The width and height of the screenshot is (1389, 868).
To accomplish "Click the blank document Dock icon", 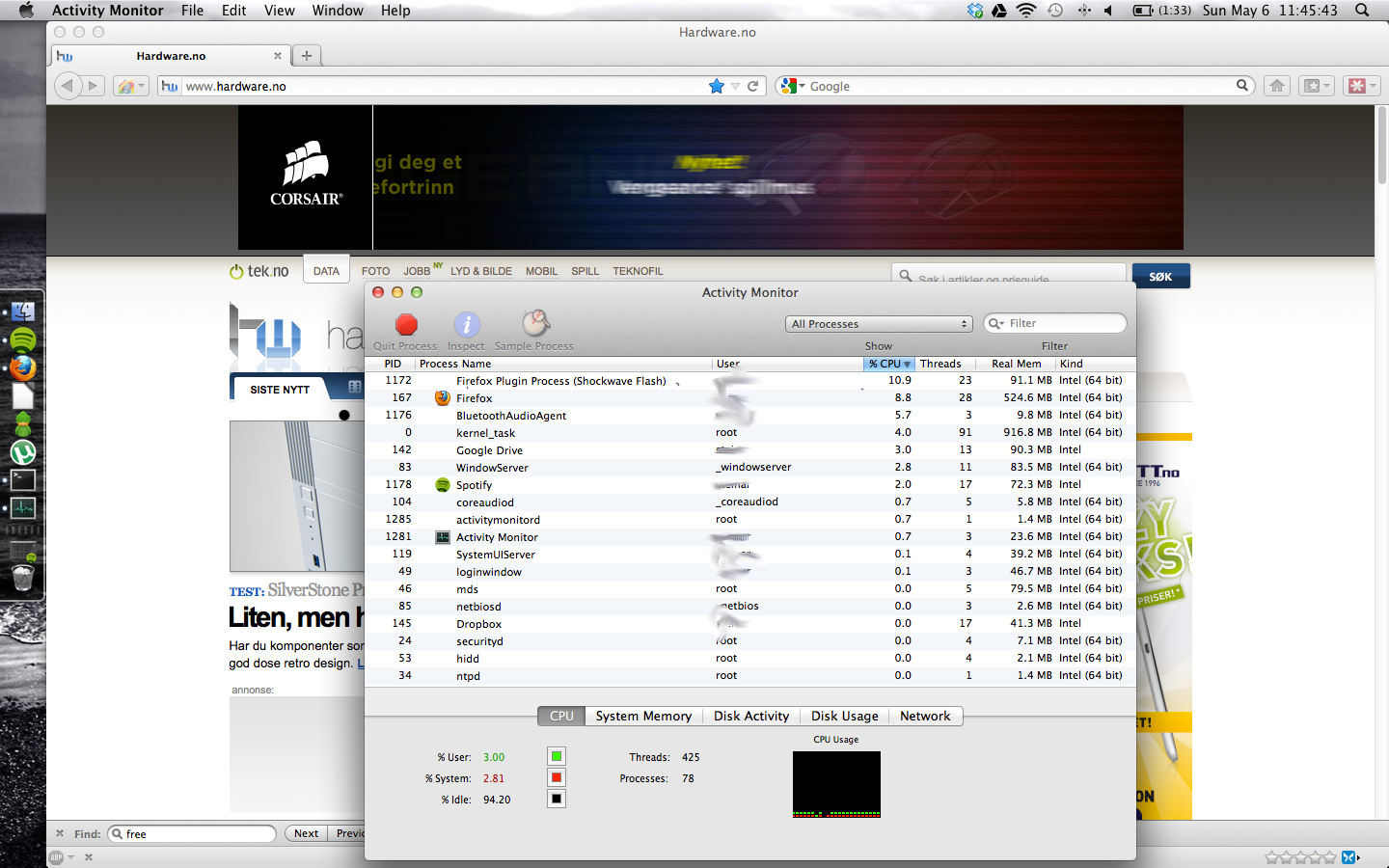I will click(x=23, y=395).
